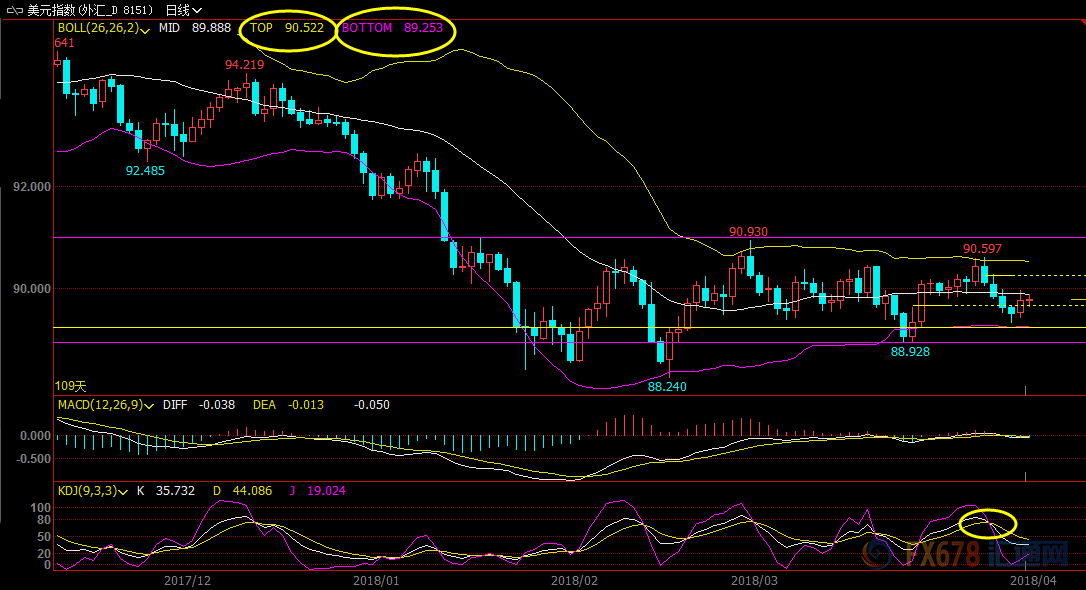This screenshot has height=590, width=1086.
Task: Expand the BOLL(26,26,2) indicator dropdown
Action: [x=147, y=29]
